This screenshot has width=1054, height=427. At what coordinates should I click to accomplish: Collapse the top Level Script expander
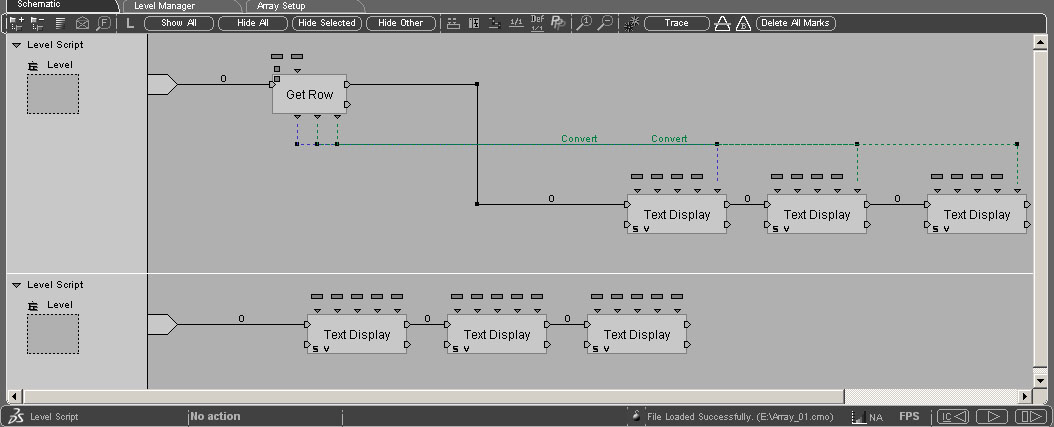click(x=17, y=45)
